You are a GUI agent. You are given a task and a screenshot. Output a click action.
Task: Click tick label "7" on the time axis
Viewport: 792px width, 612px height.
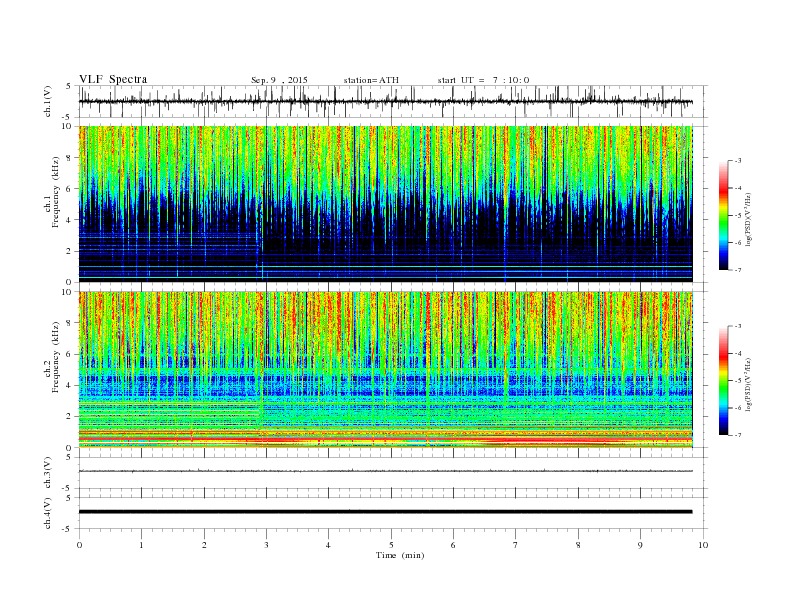(x=516, y=545)
